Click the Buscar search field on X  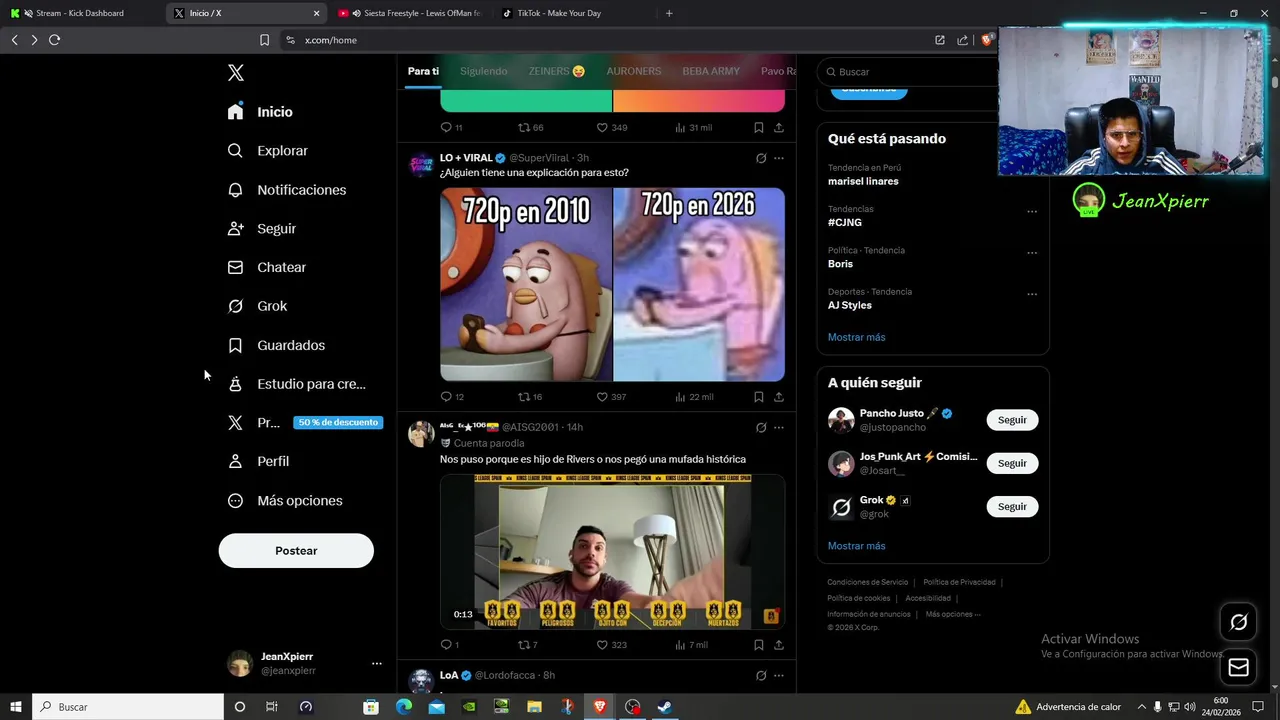pos(908,72)
